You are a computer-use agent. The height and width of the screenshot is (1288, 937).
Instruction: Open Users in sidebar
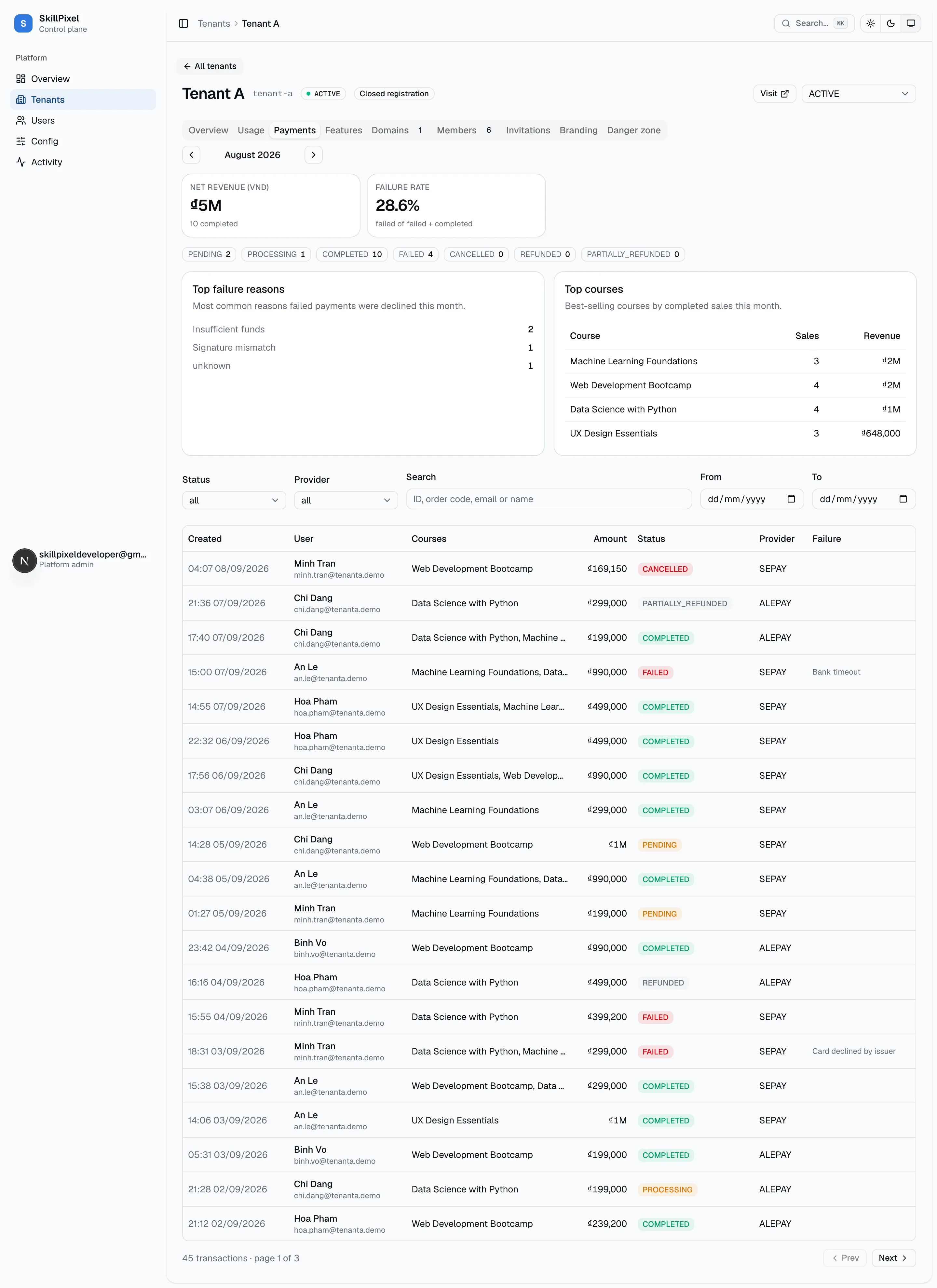83,120
